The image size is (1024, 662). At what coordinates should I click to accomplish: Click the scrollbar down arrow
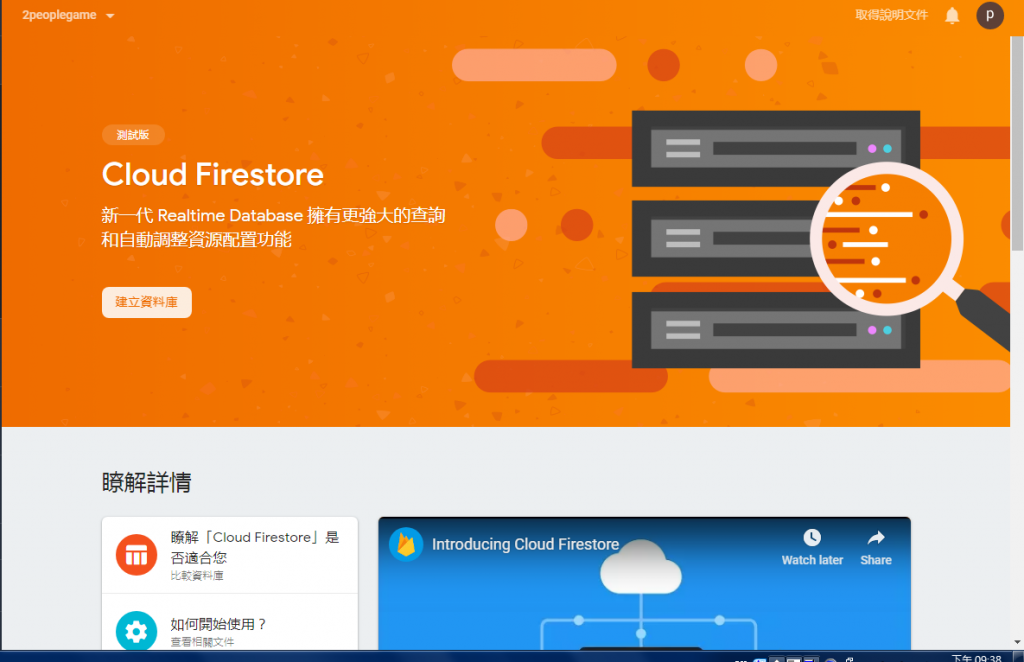(x=1017, y=642)
